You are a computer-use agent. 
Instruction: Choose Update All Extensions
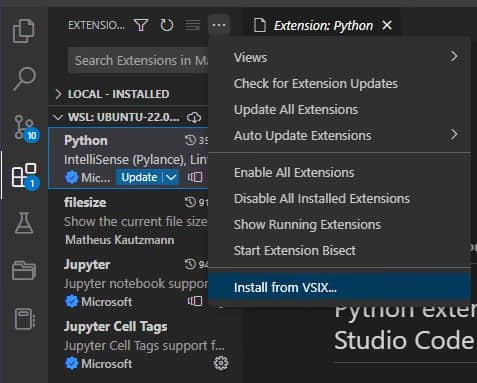339,110
